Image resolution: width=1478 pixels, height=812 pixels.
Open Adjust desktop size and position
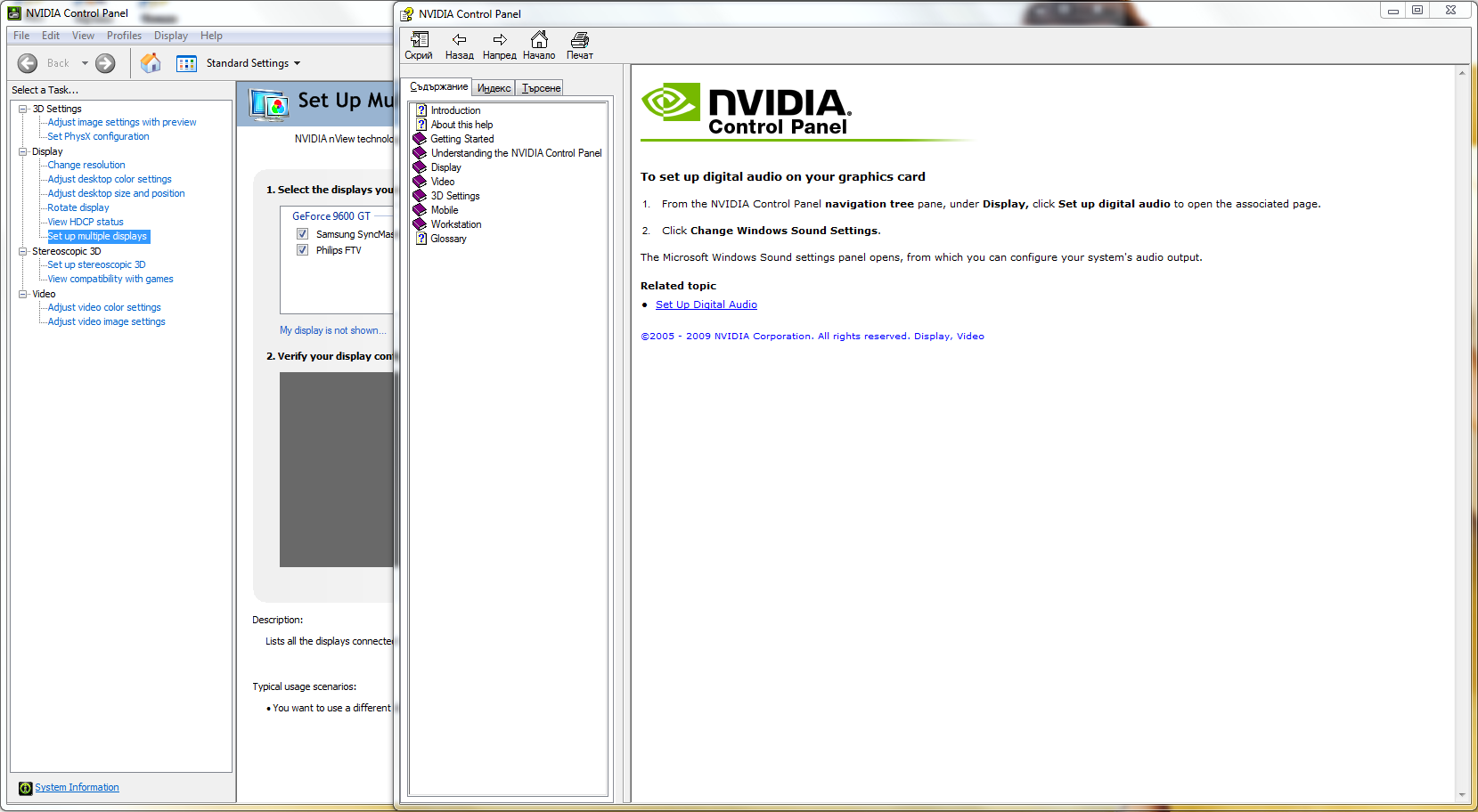pos(116,193)
